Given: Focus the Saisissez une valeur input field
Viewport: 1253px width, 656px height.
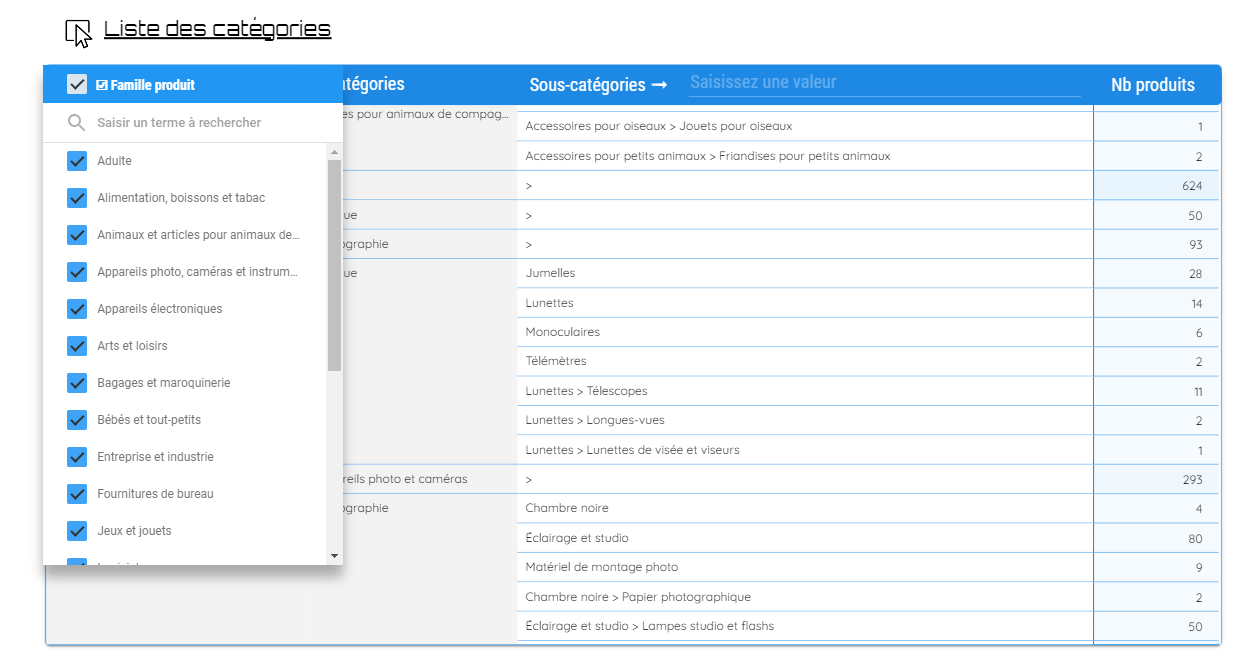Looking at the screenshot, I should point(885,82).
